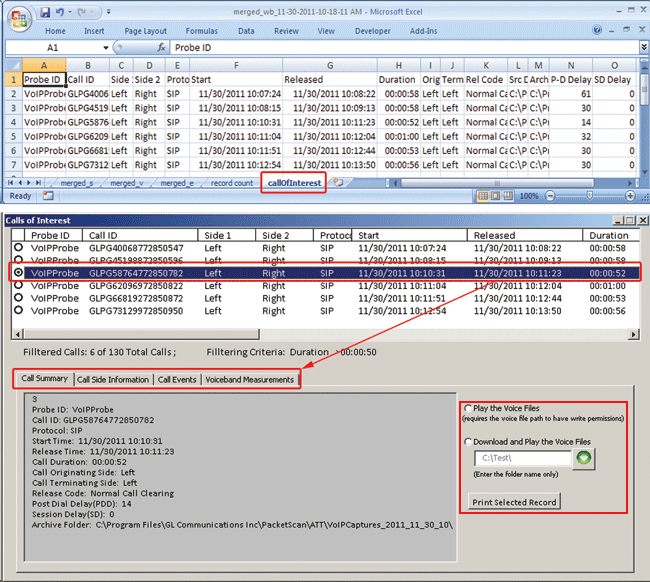Open the Page Layout ribbon tab
The image size is (650, 582).
tap(146, 31)
